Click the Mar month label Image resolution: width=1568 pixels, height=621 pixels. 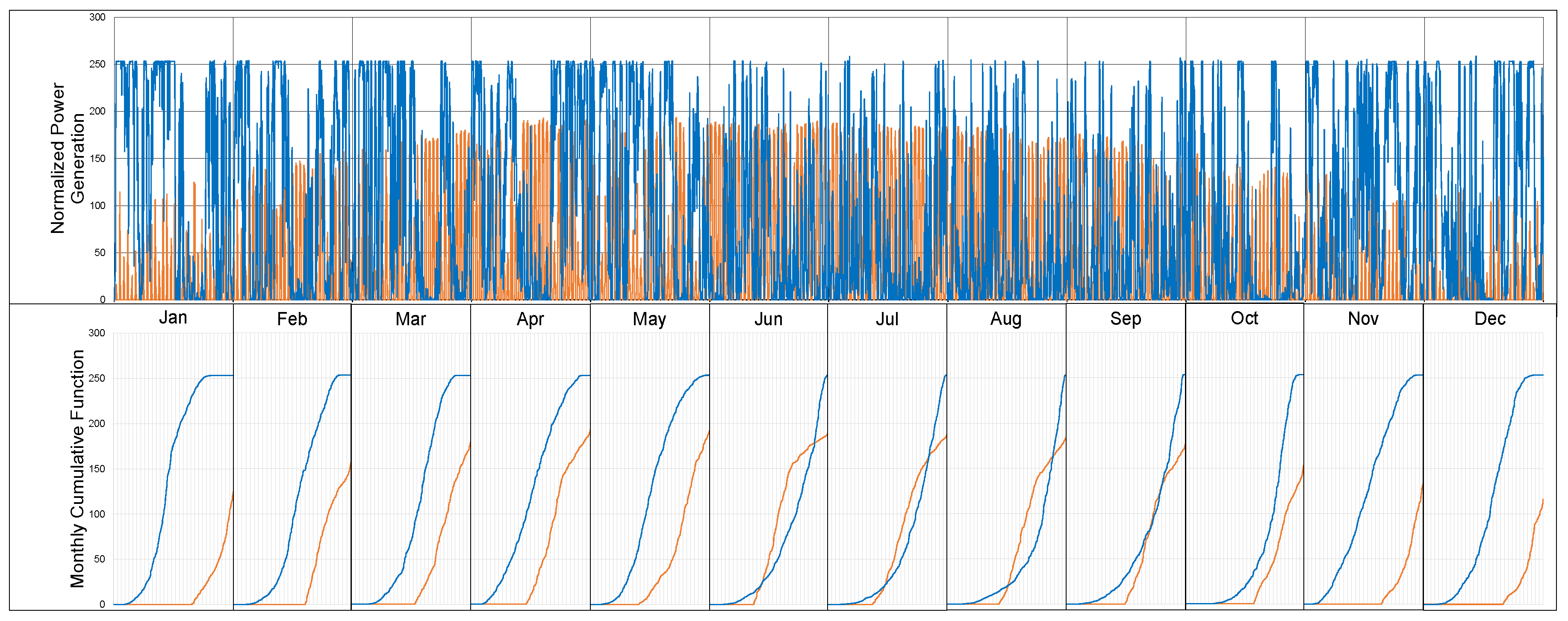point(410,319)
